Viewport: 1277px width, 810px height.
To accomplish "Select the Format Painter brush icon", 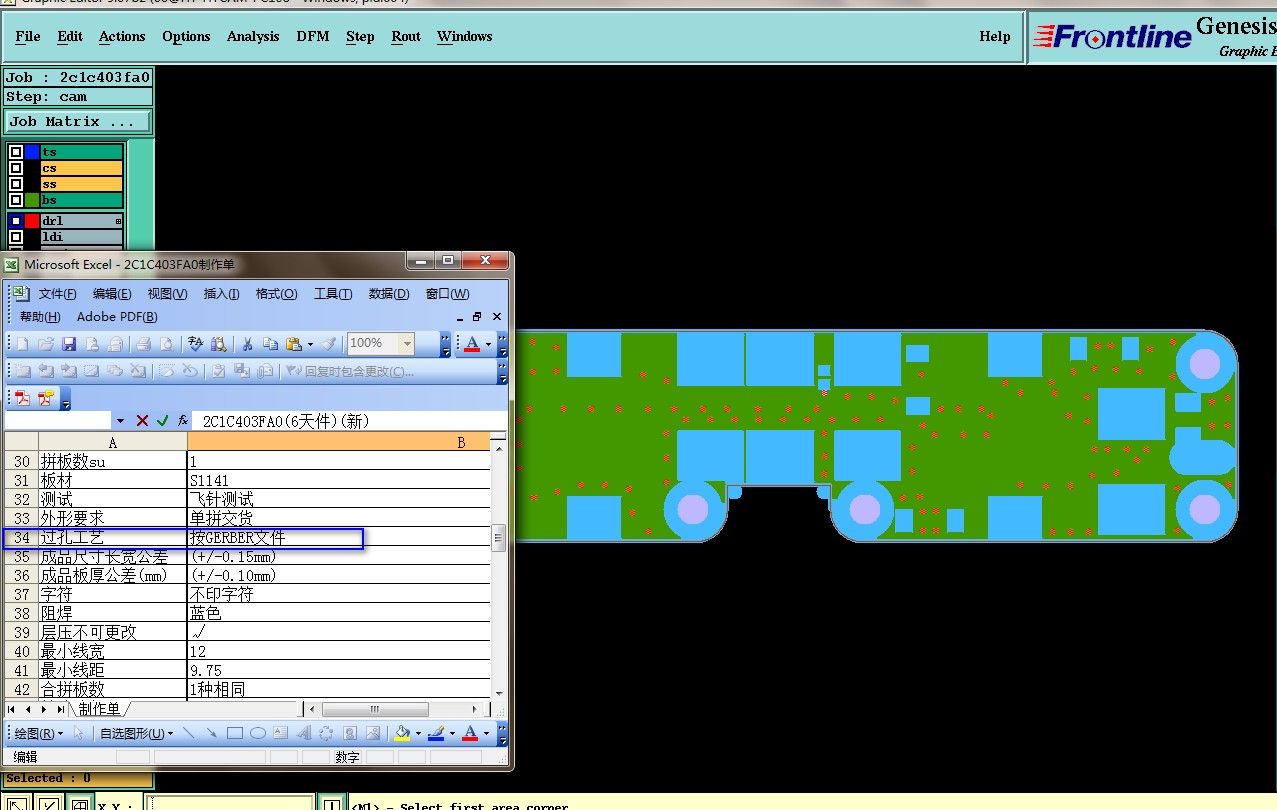I will pos(328,344).
